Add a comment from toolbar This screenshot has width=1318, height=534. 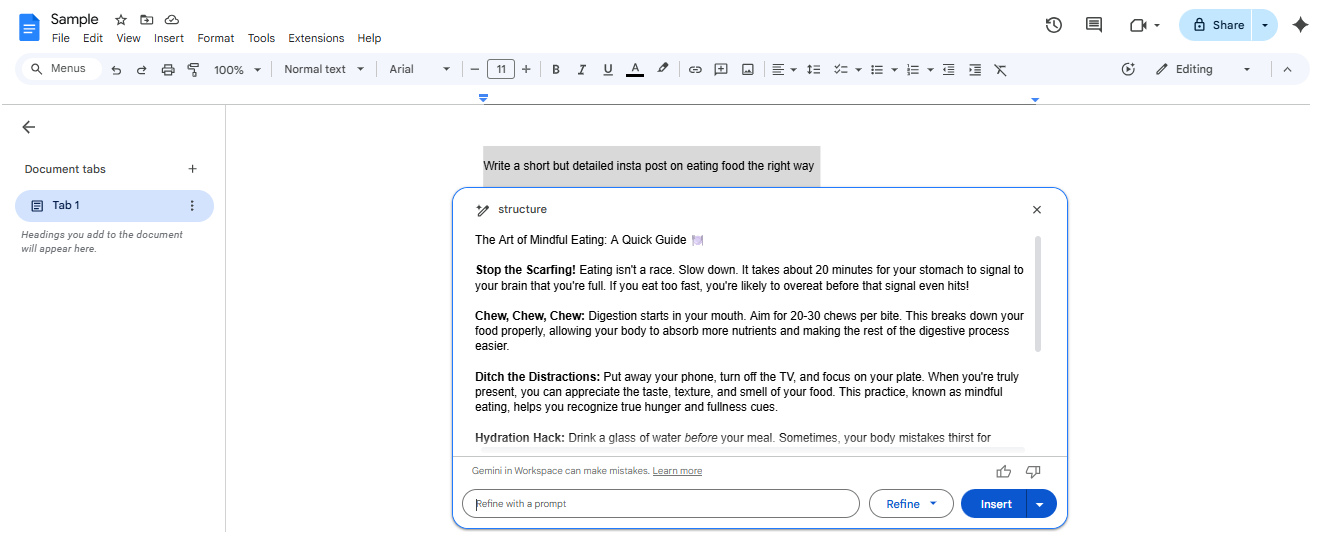pyautogui.click(x=720, y=70)
